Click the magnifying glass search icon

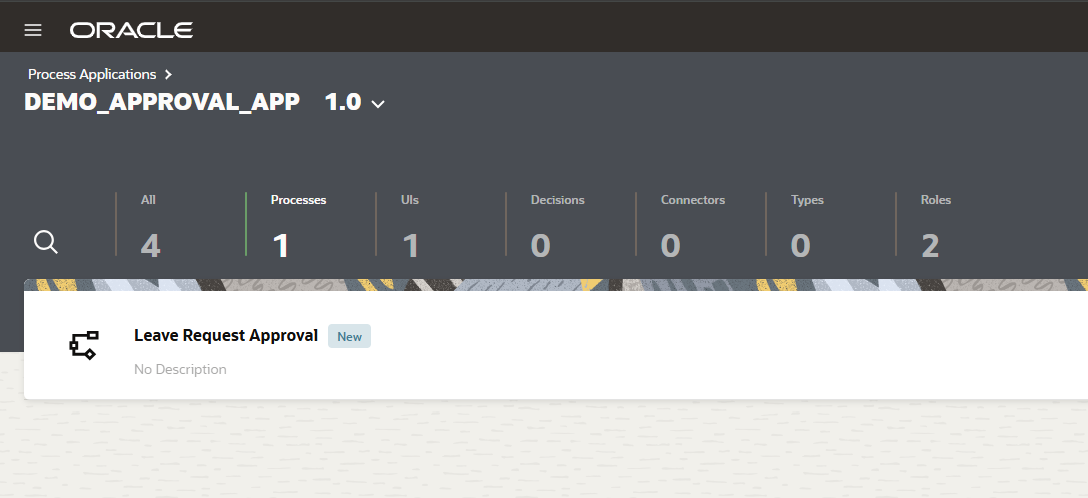point(46,242)
